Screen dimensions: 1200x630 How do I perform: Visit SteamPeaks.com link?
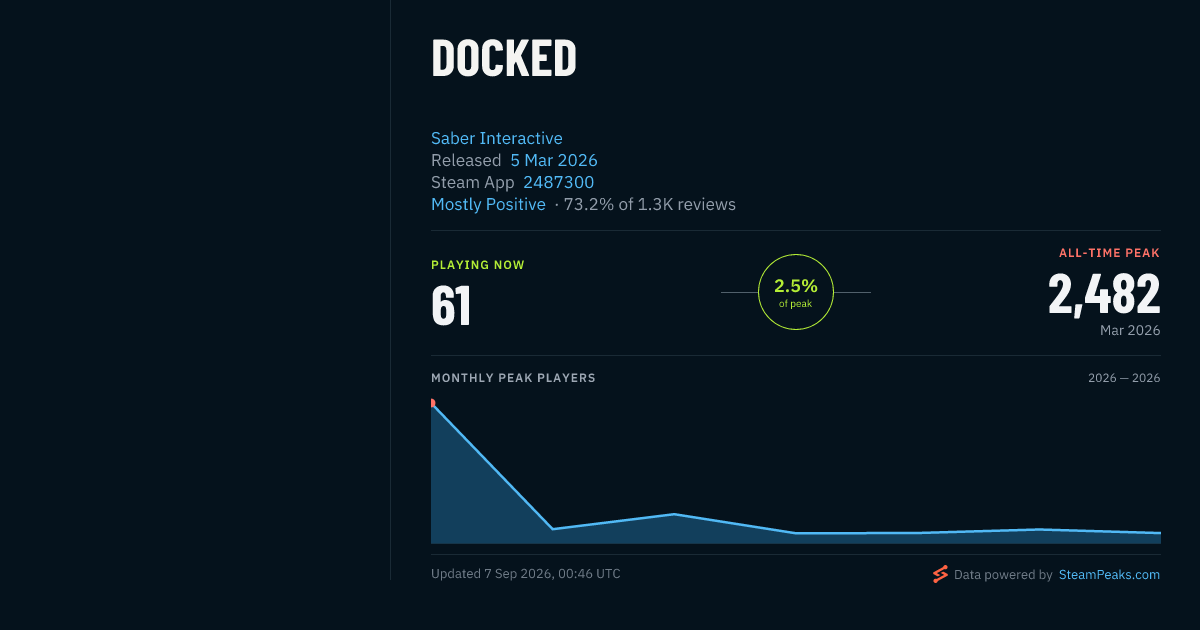click(x=1109, y=575)
